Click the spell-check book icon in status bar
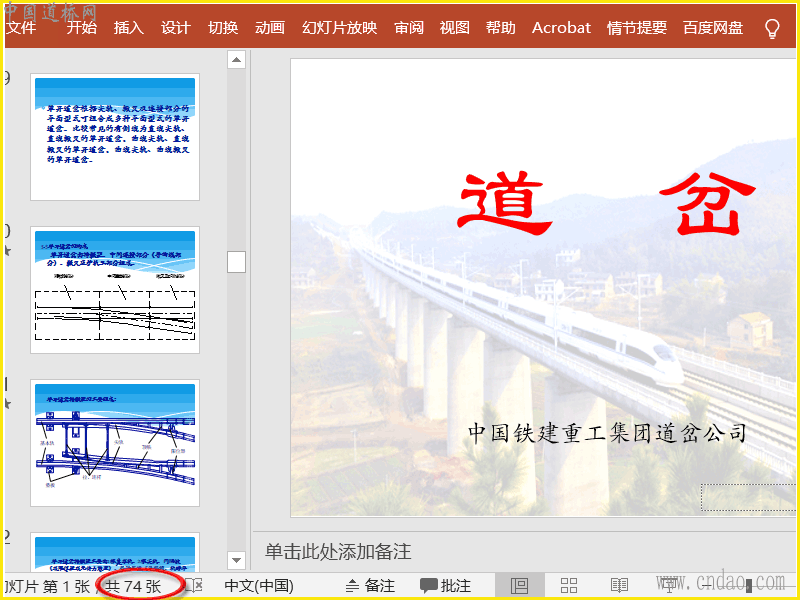The height and width of the screenshot is (600, 800). click(x=194, y=585)
